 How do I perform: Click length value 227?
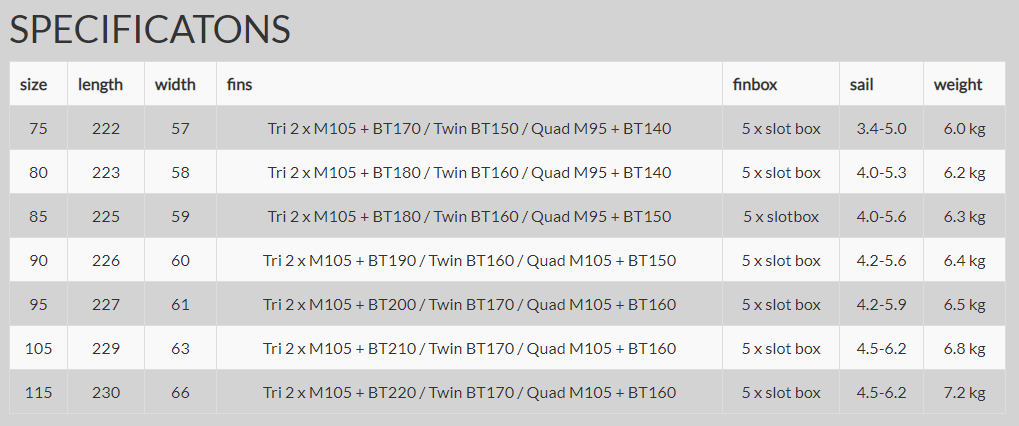click(x=106, y=305)
